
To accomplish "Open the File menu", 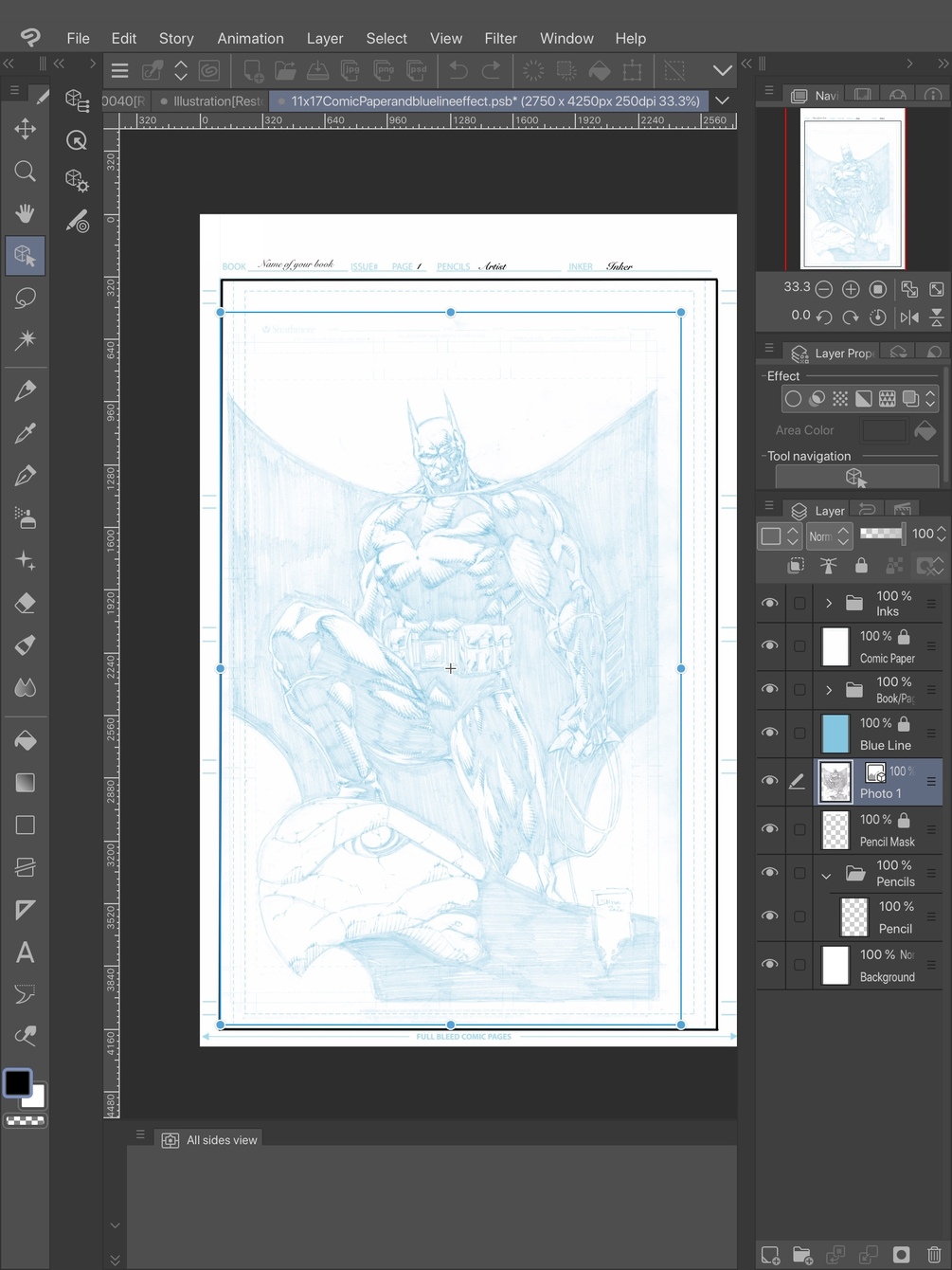I will point(79,38).
